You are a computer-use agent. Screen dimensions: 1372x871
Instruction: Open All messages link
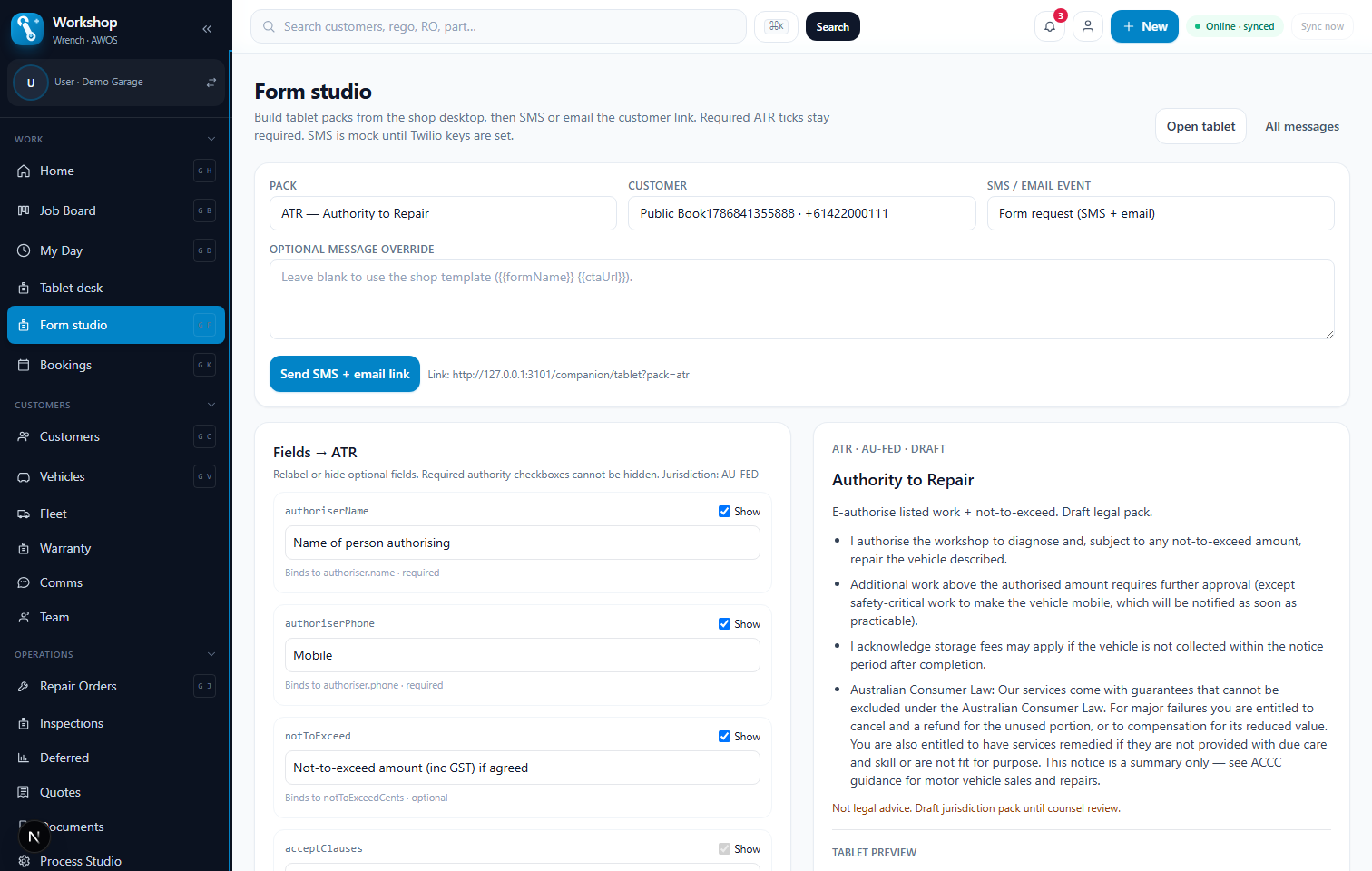click(x=1302, y=126)
